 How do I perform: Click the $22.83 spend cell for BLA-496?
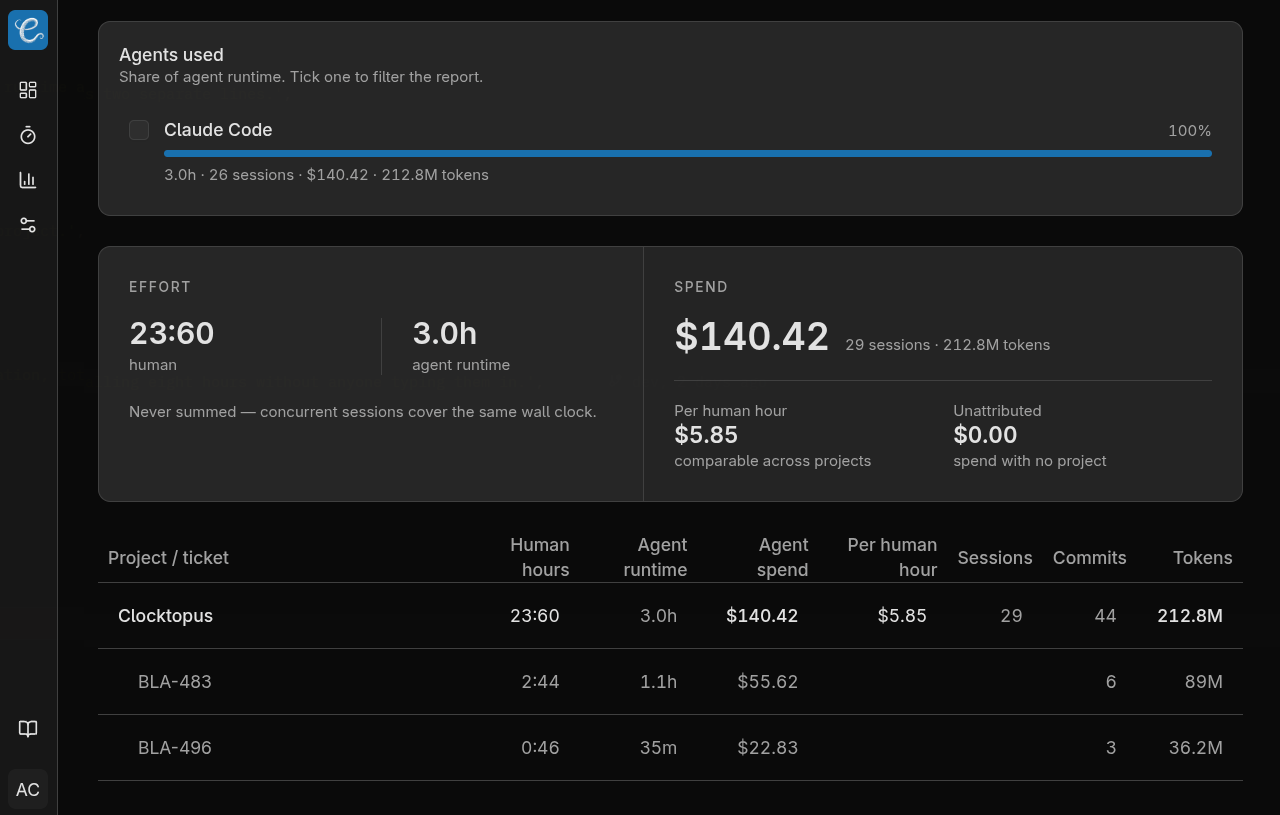point(767,748)
